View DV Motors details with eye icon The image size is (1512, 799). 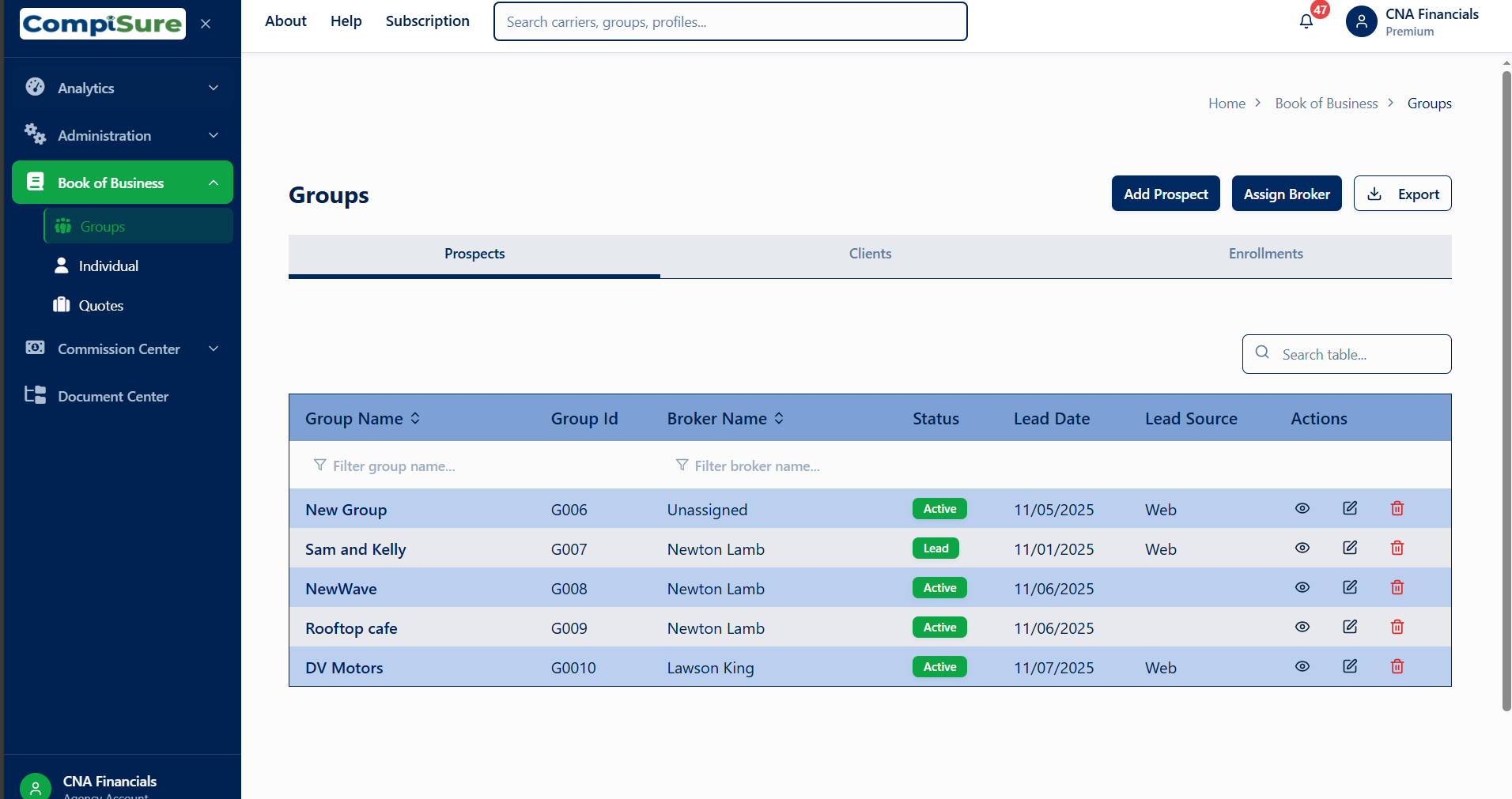point(1302,666)
